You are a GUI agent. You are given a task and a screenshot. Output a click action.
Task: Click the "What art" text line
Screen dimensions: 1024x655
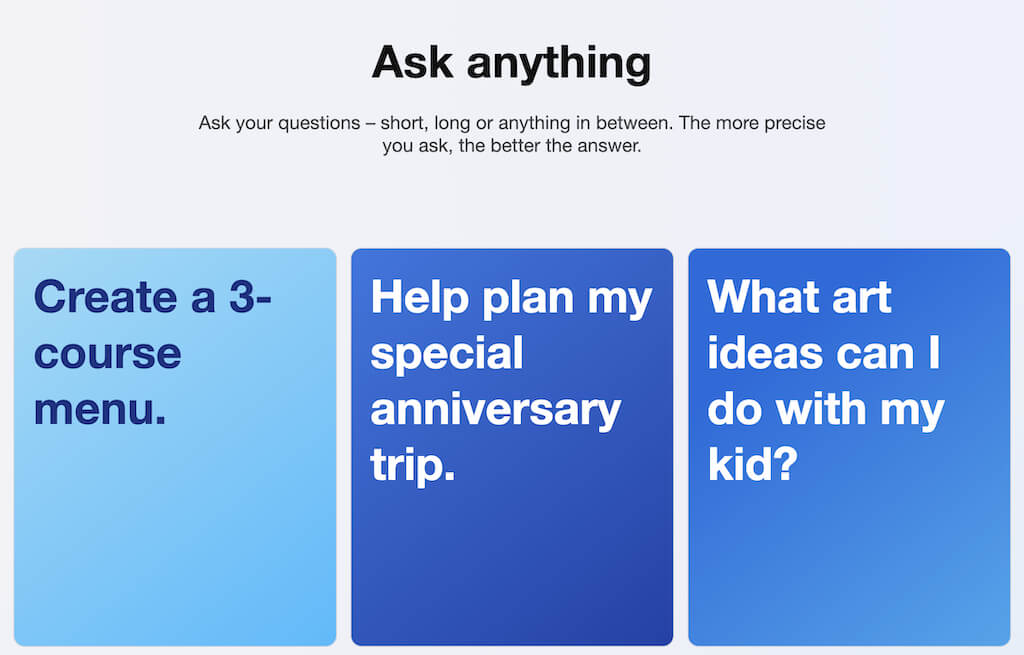[799, 297]
